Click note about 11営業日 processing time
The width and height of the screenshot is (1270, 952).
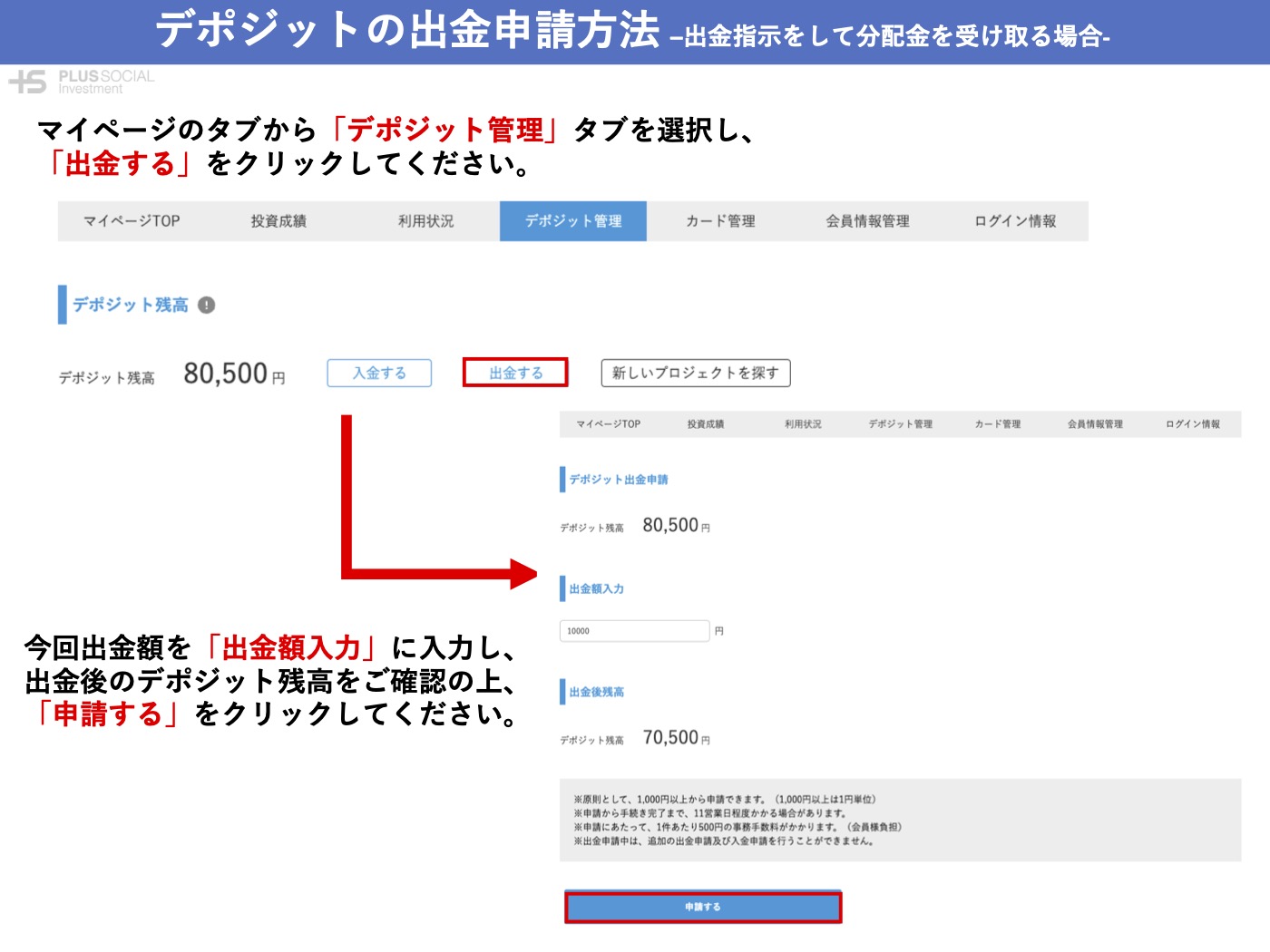[709, 813]
